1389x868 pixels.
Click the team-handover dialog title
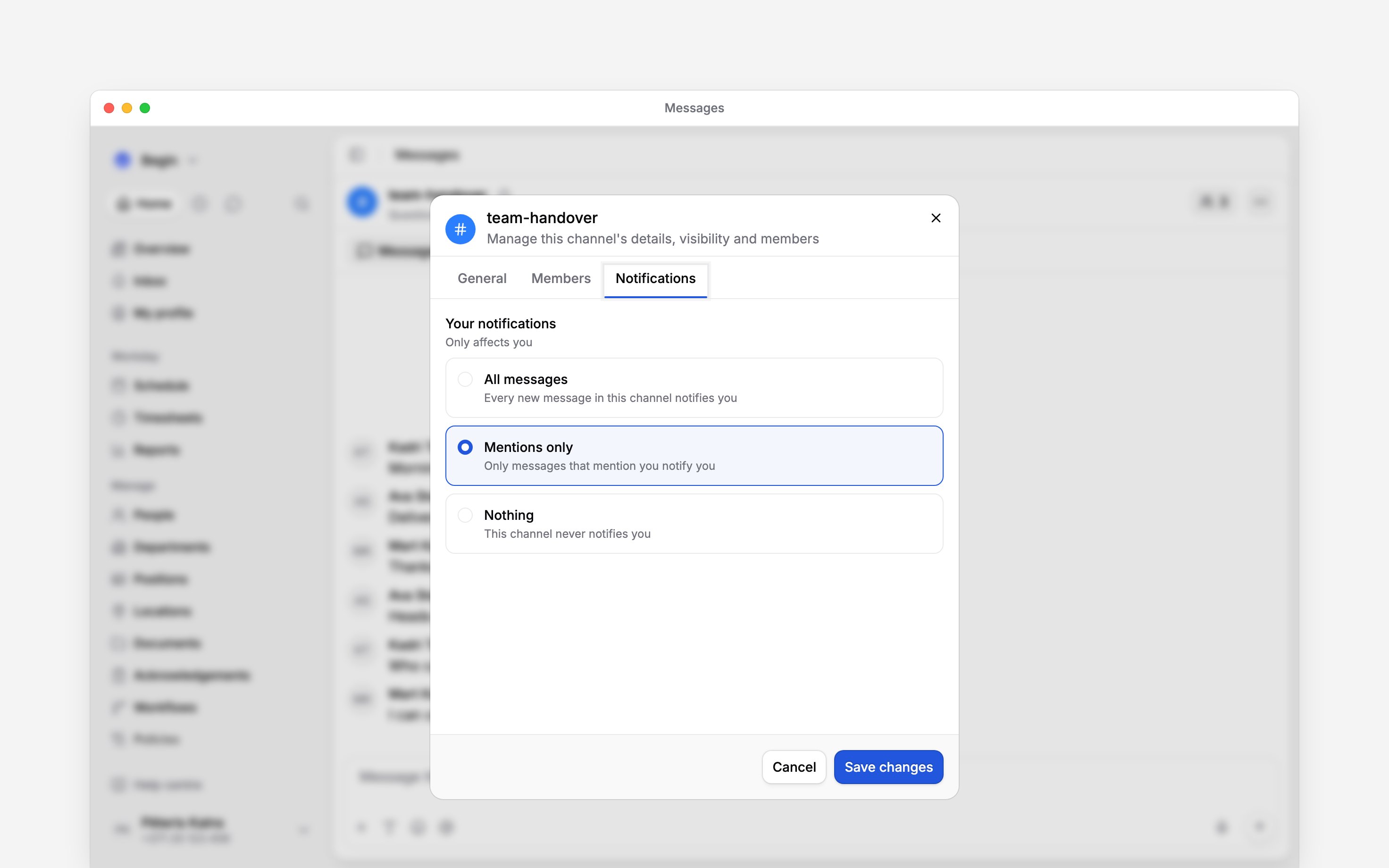tap(542, 218)
